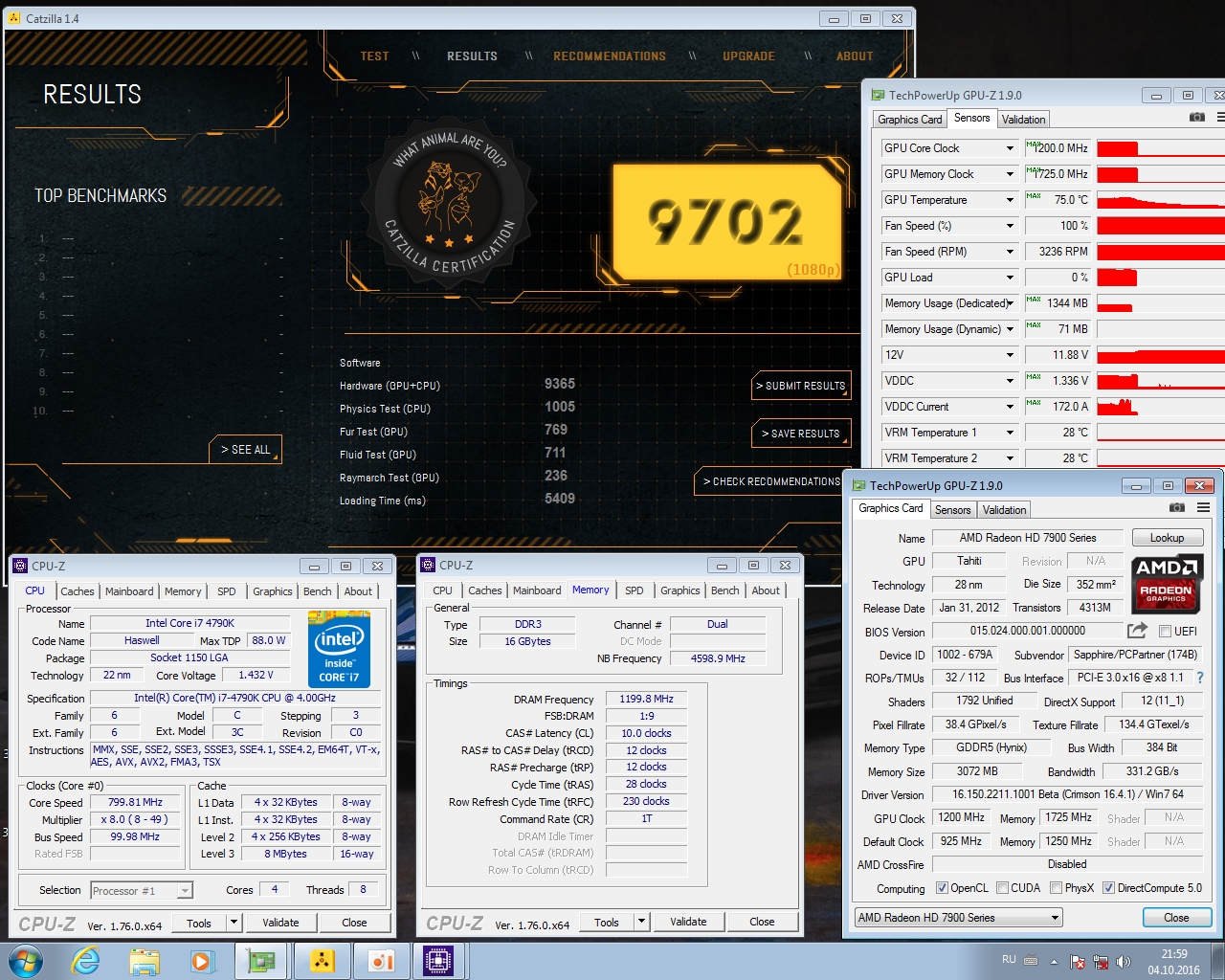Click SEE ALL top benchmarks button
The image size is (1225, 980).
coord(245,449)
